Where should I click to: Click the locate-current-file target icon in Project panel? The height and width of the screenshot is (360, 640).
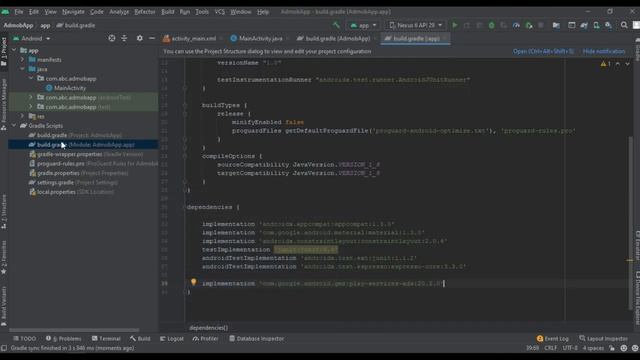pyautogui.click(x=112, y=38)
